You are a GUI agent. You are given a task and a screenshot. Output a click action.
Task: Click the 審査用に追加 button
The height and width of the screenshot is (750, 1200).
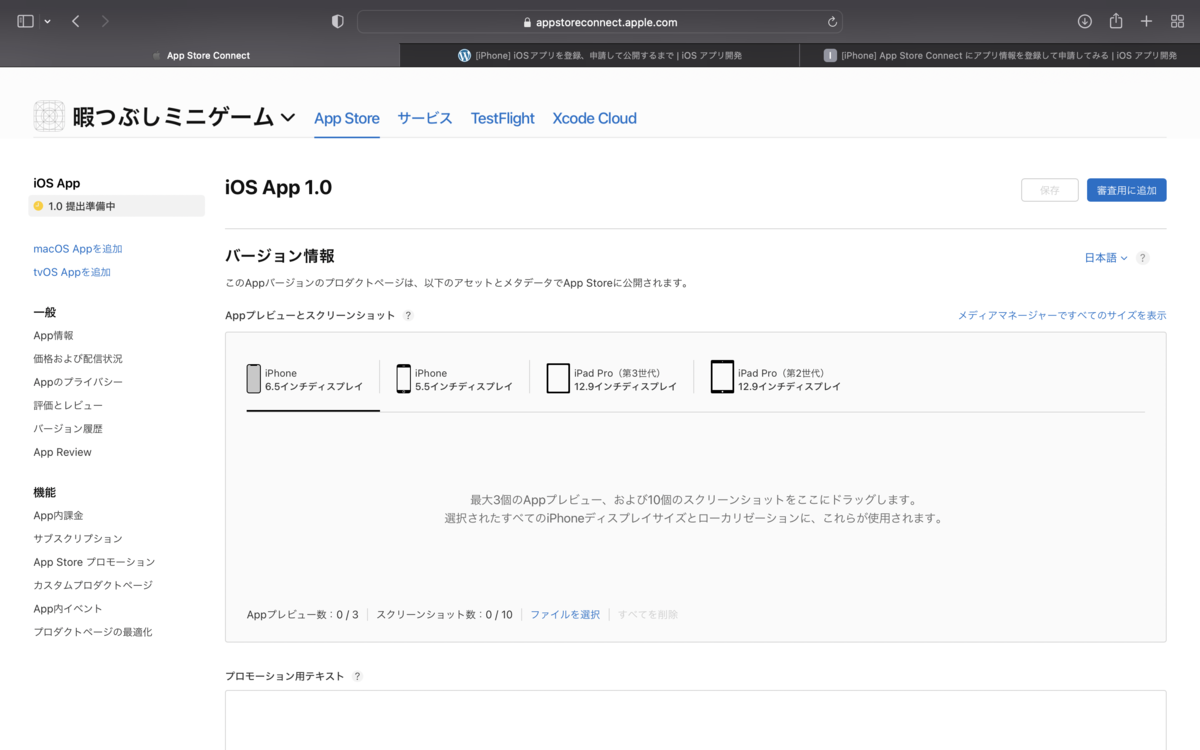(x=1127, y=190)
